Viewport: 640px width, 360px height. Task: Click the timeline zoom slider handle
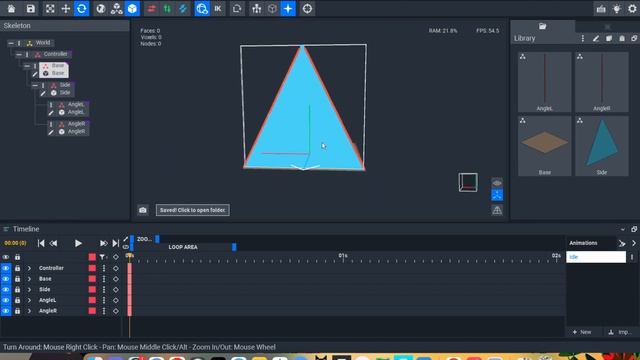[x=157, y=239]
